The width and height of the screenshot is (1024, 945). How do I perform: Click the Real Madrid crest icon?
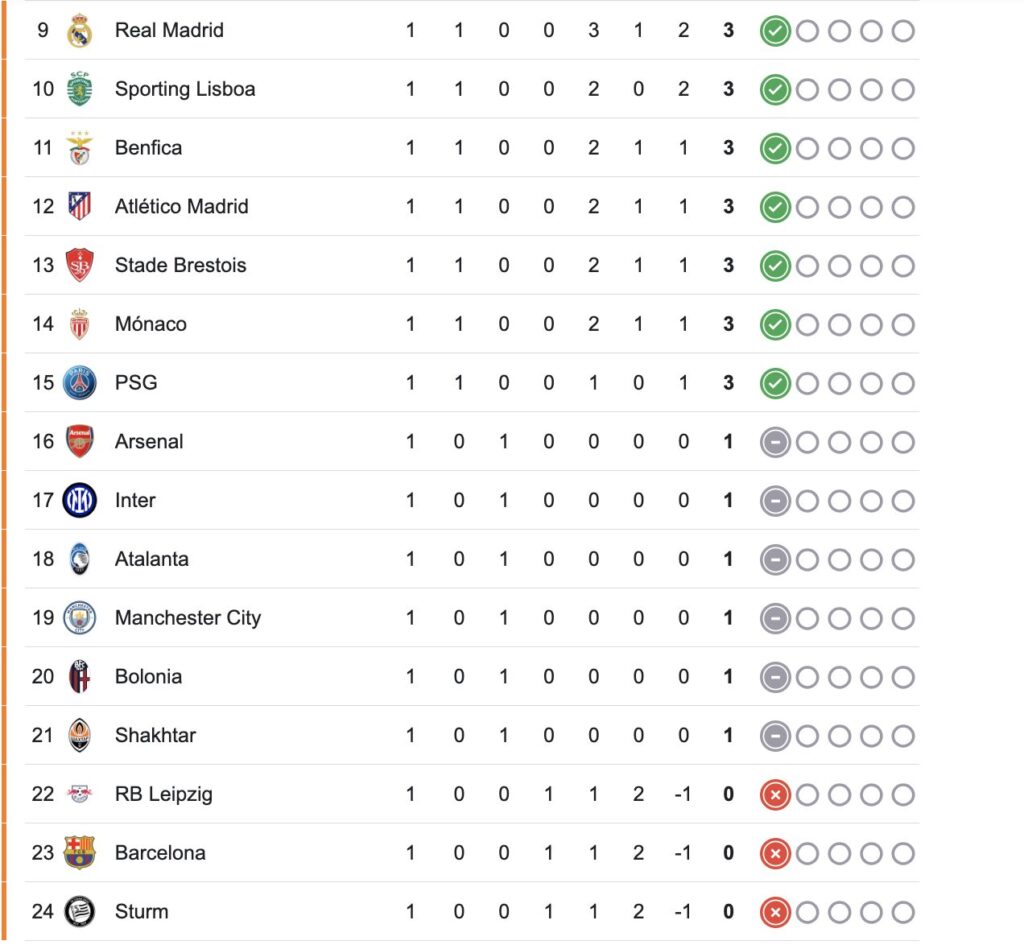click(80, 31)
